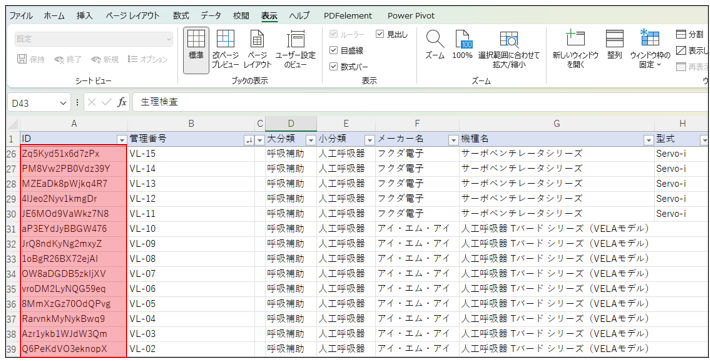The width and height of the screenshot is (710, 361).
Task: Toggle the 目盛線 gridlines checkbox
Action: click(334, 51)
